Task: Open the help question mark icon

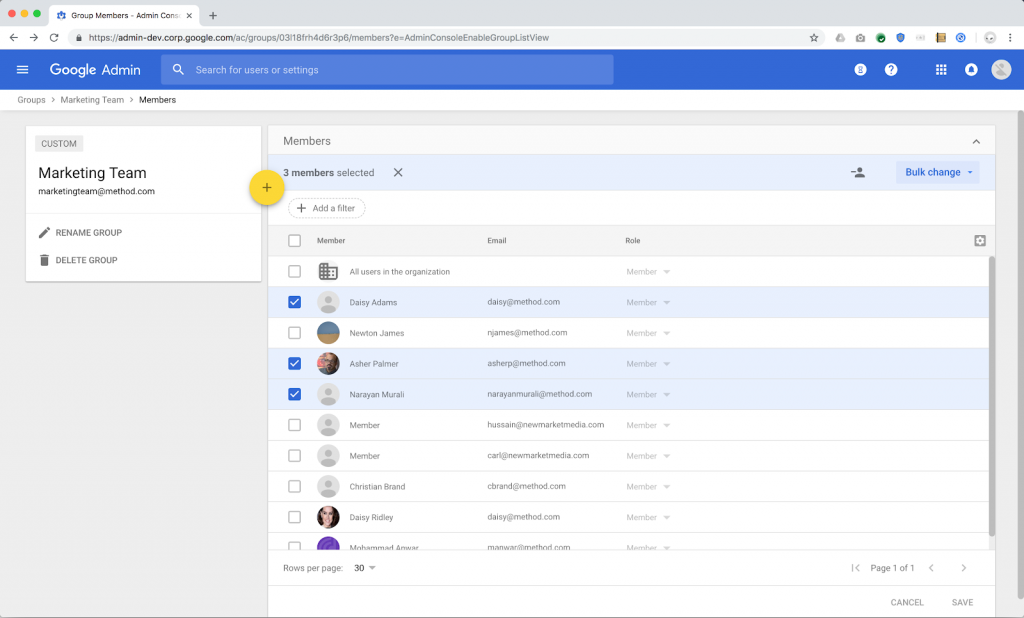Action: click(891, 70)
